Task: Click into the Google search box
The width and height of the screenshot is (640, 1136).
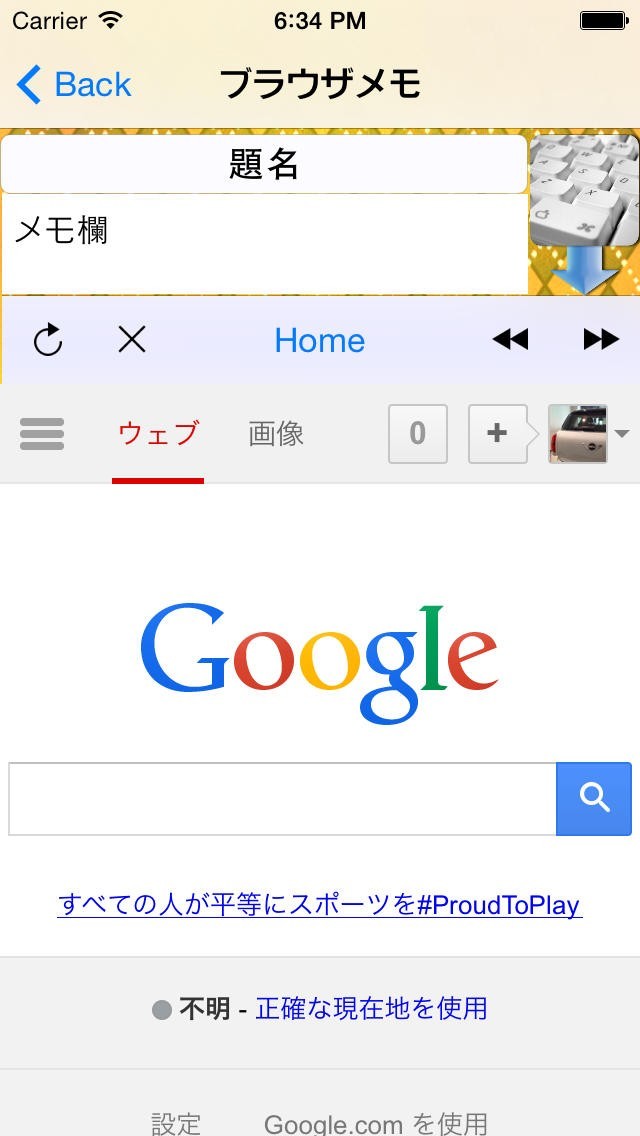Action: pos(283,799)
